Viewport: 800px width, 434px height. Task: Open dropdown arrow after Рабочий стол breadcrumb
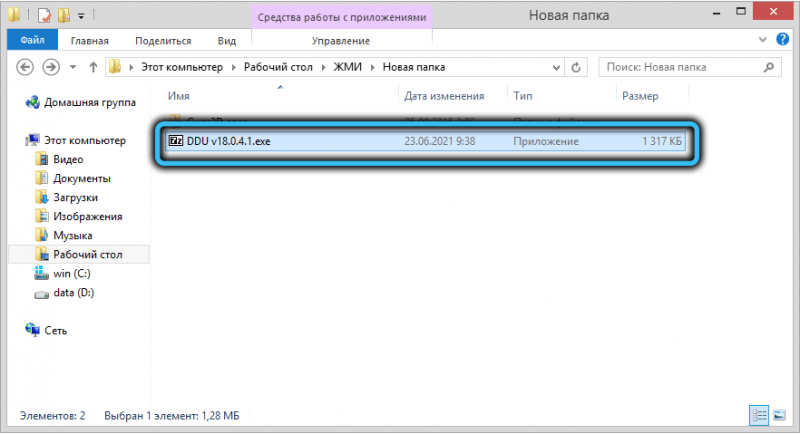point(323,67)
